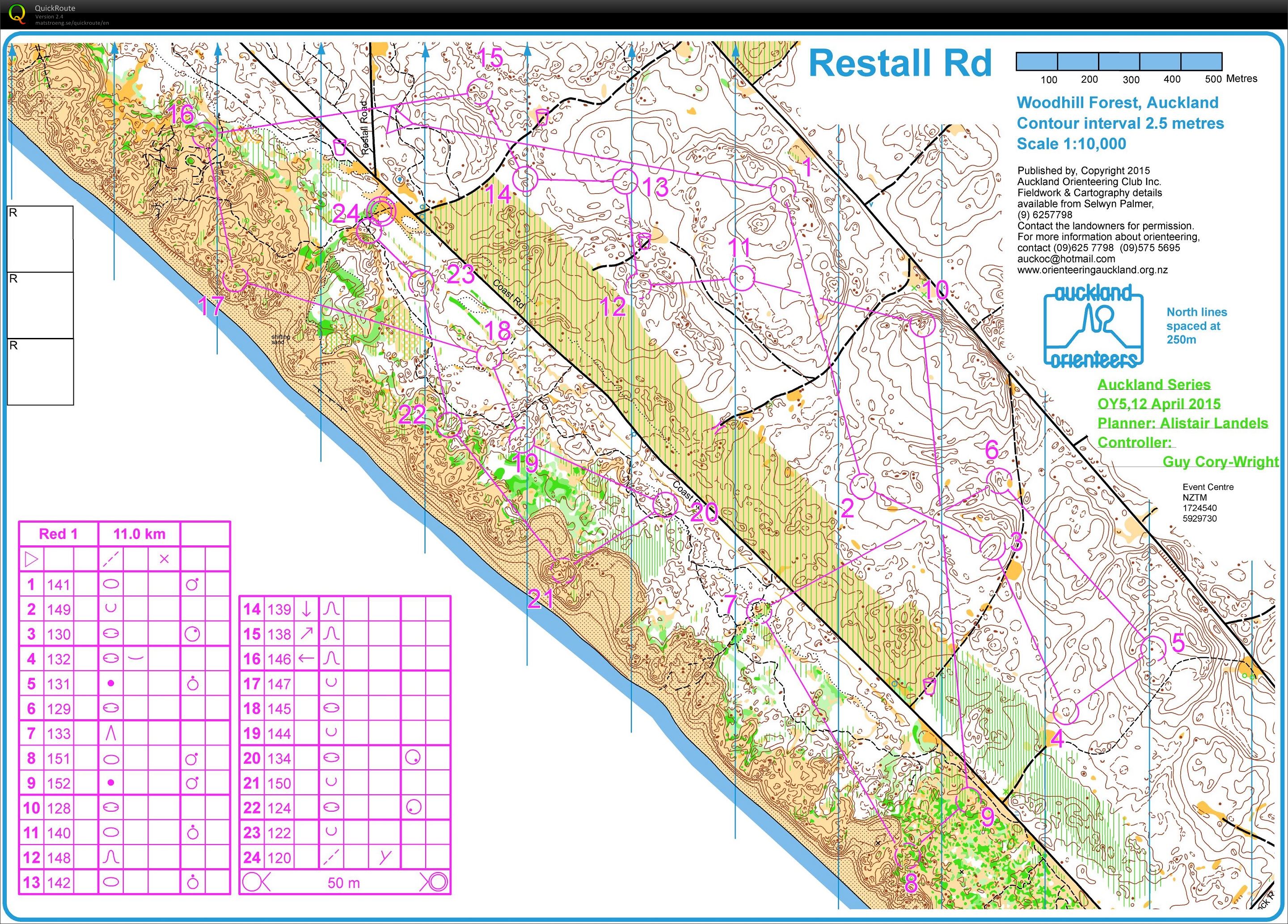This screenshot has width=1288, height=924.
Task: Click control code 150 in description table
Action: pyautogui.click(x=279, y=784)
